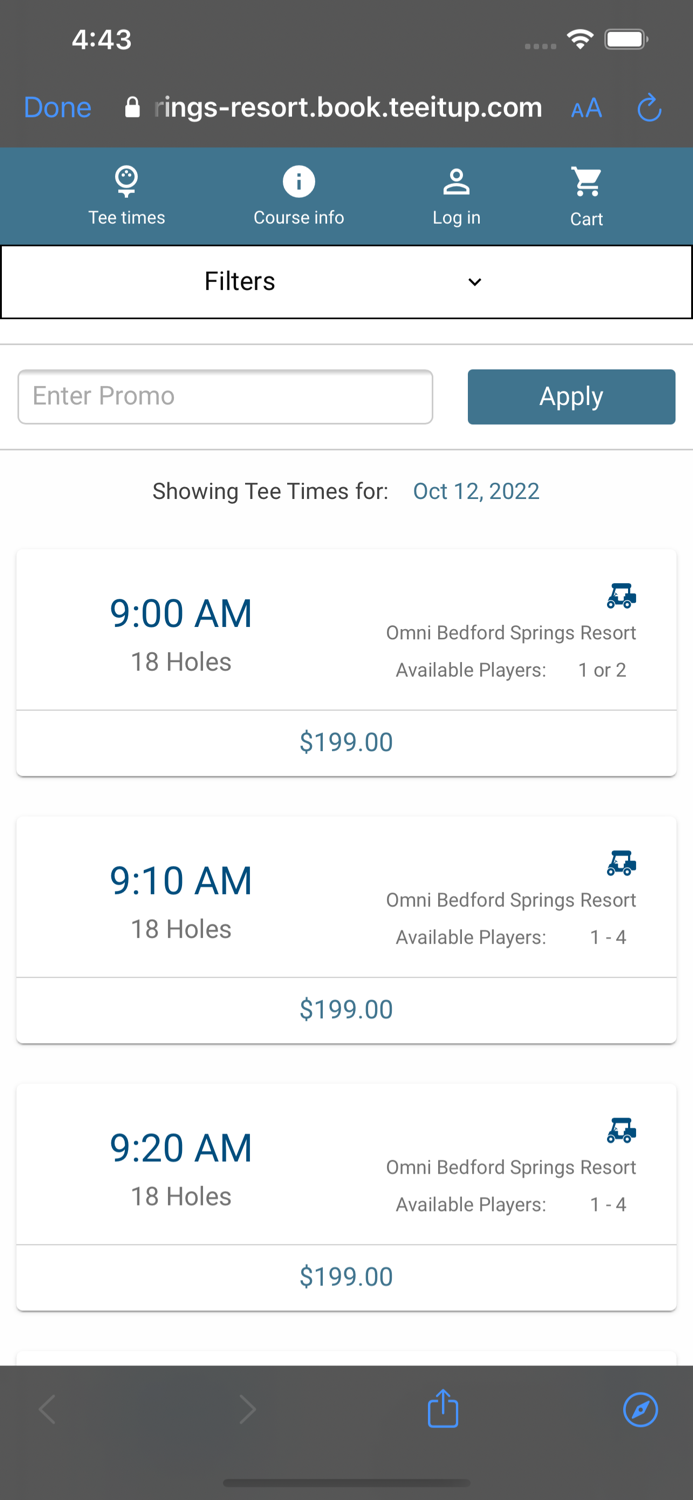Click the Filters chevron arrow

[475, 282]
